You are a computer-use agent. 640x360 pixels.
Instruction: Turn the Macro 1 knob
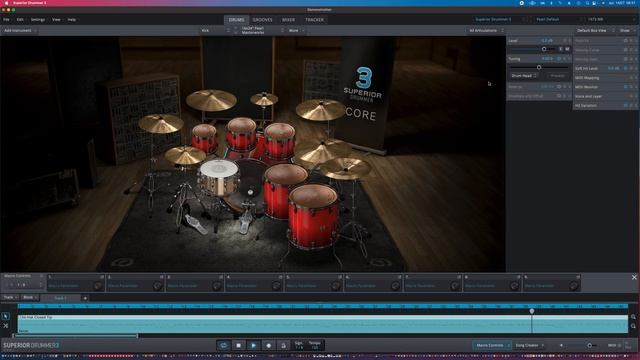pyautogui.click(x=98, y=286)
